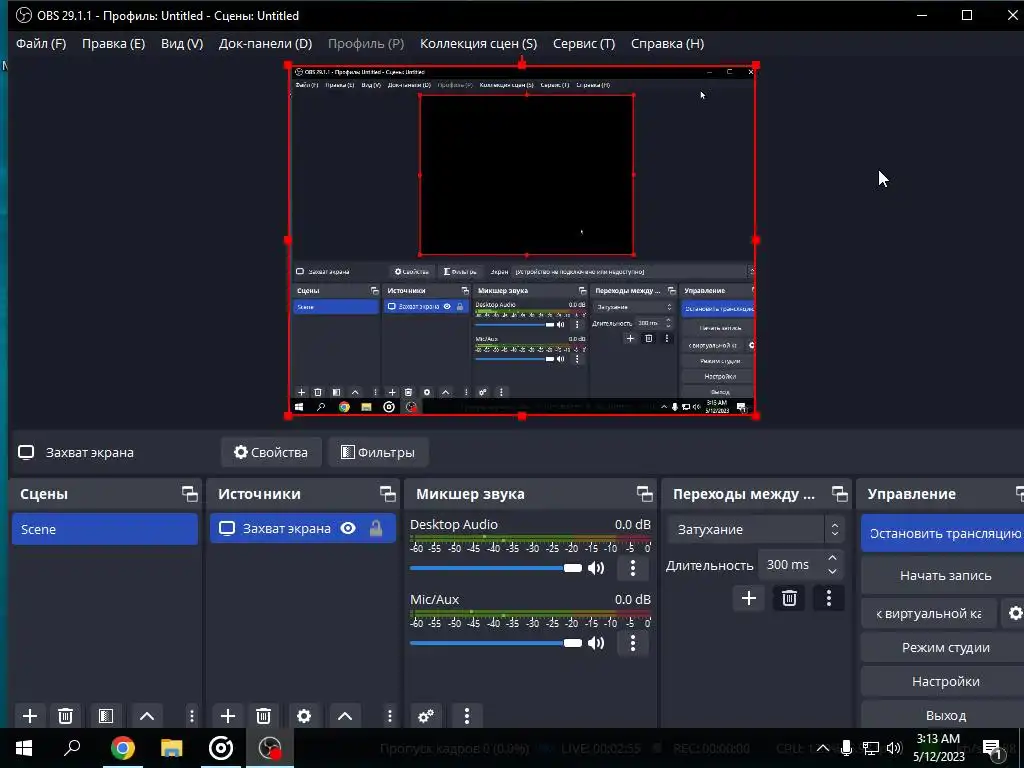Open the taskbar volume control
Viewport: 1024px width, 768px height.
tap(894, 748)
